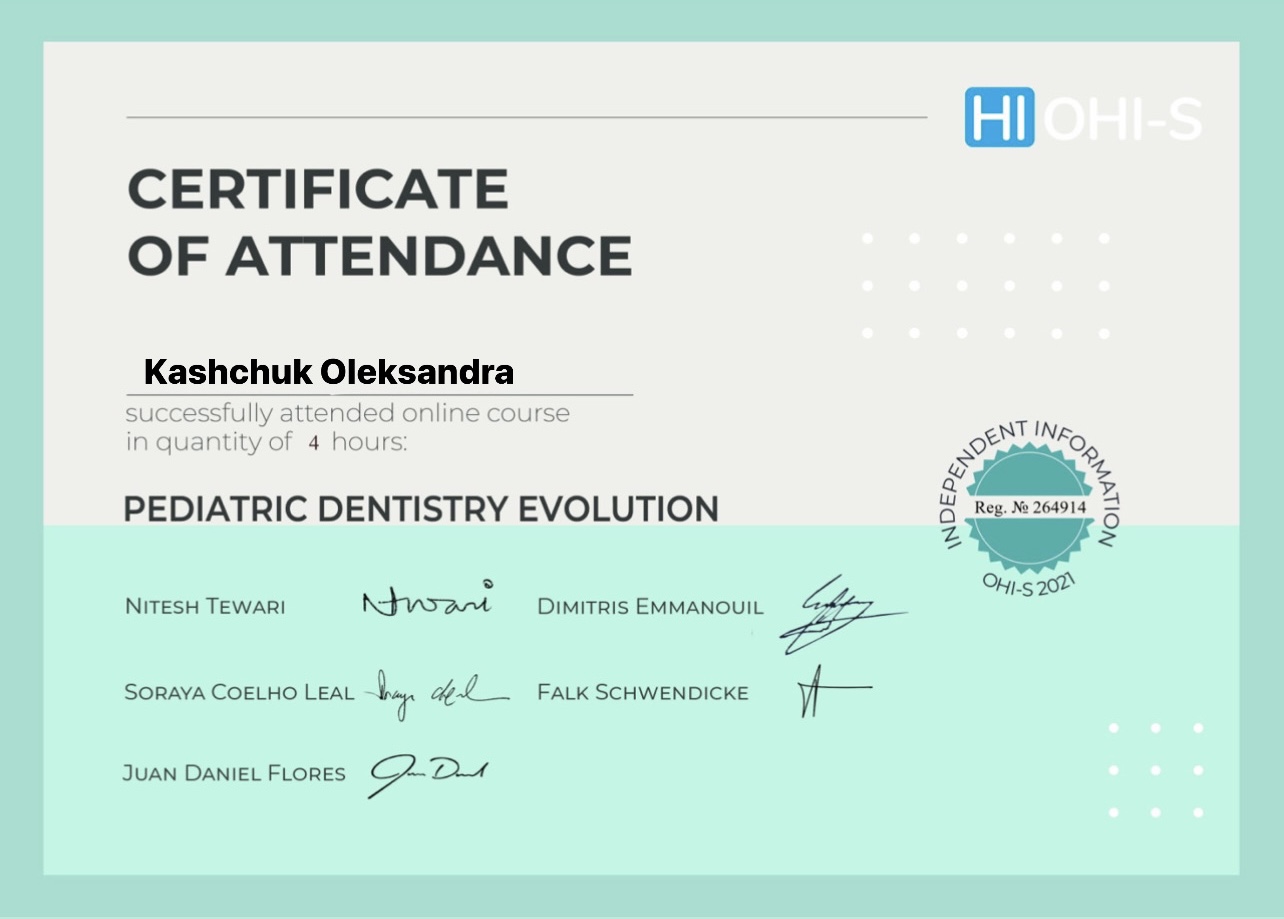Click the hours number 4
1284x919 pixels.
point(313,443)
